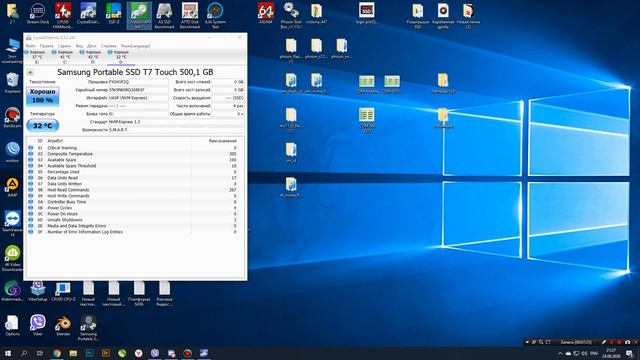640x360 pixels.
Task: Select the Unsafe Shutdowns attribute row
Action: pyautogui.click(x=136, y=220)
